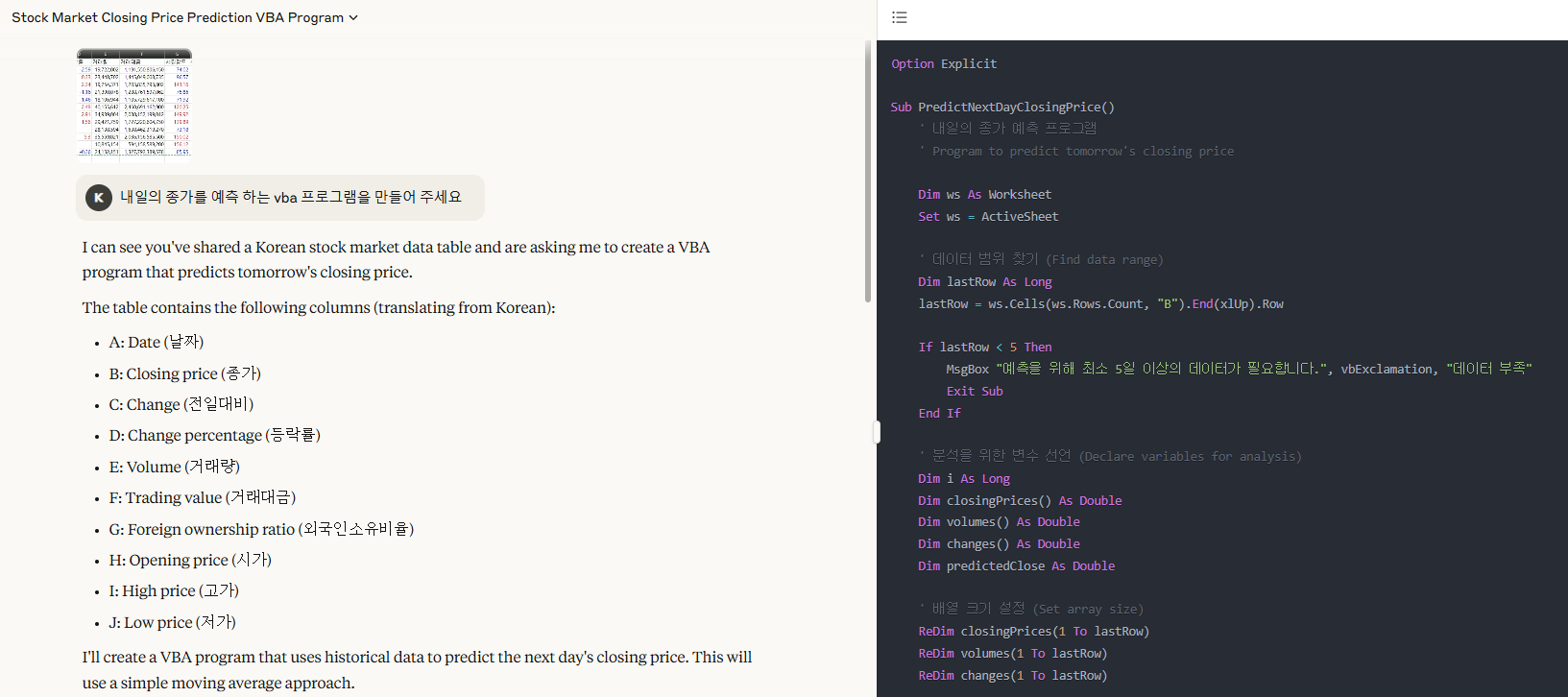Click list item 'H: Opening price (시가)'
The height and width of the screenshot is (697, 1568).
tap(190, 560)
